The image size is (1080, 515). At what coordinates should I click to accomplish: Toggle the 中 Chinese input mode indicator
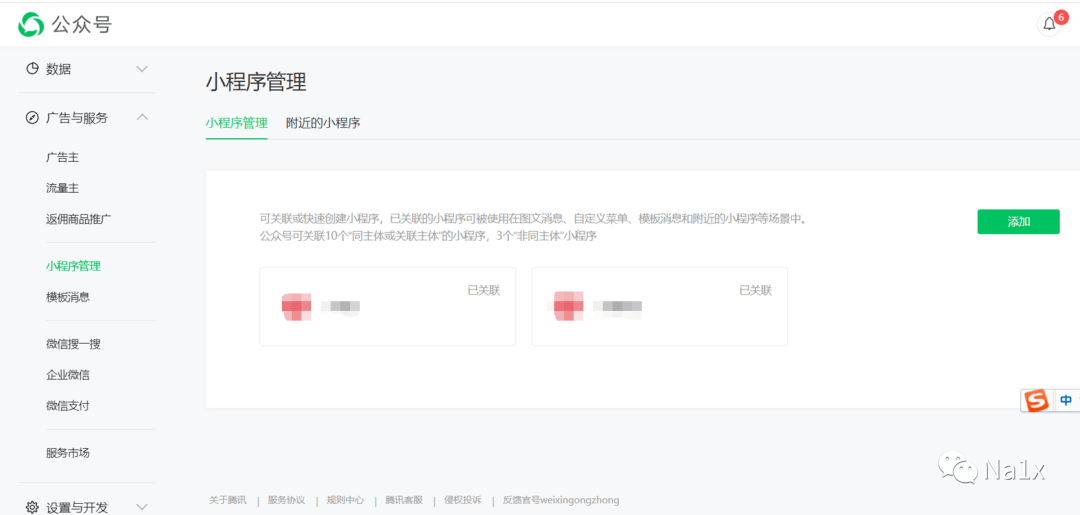(1066, 401)
